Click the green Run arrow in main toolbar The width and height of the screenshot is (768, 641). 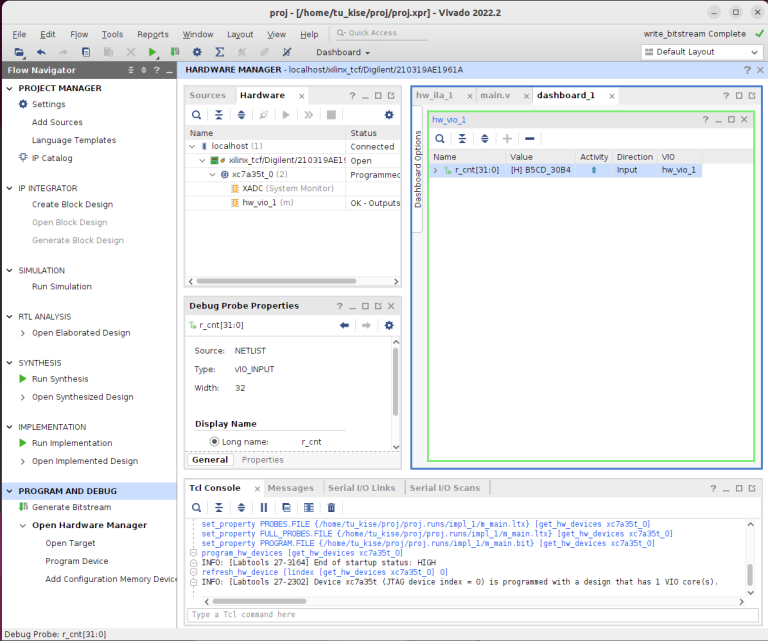(x=152, y=52)
